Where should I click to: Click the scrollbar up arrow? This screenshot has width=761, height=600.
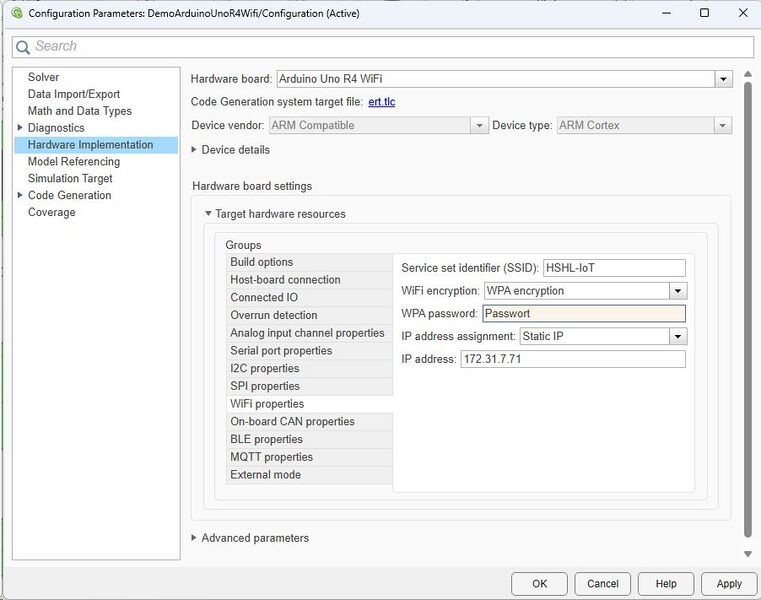point(748,74)
